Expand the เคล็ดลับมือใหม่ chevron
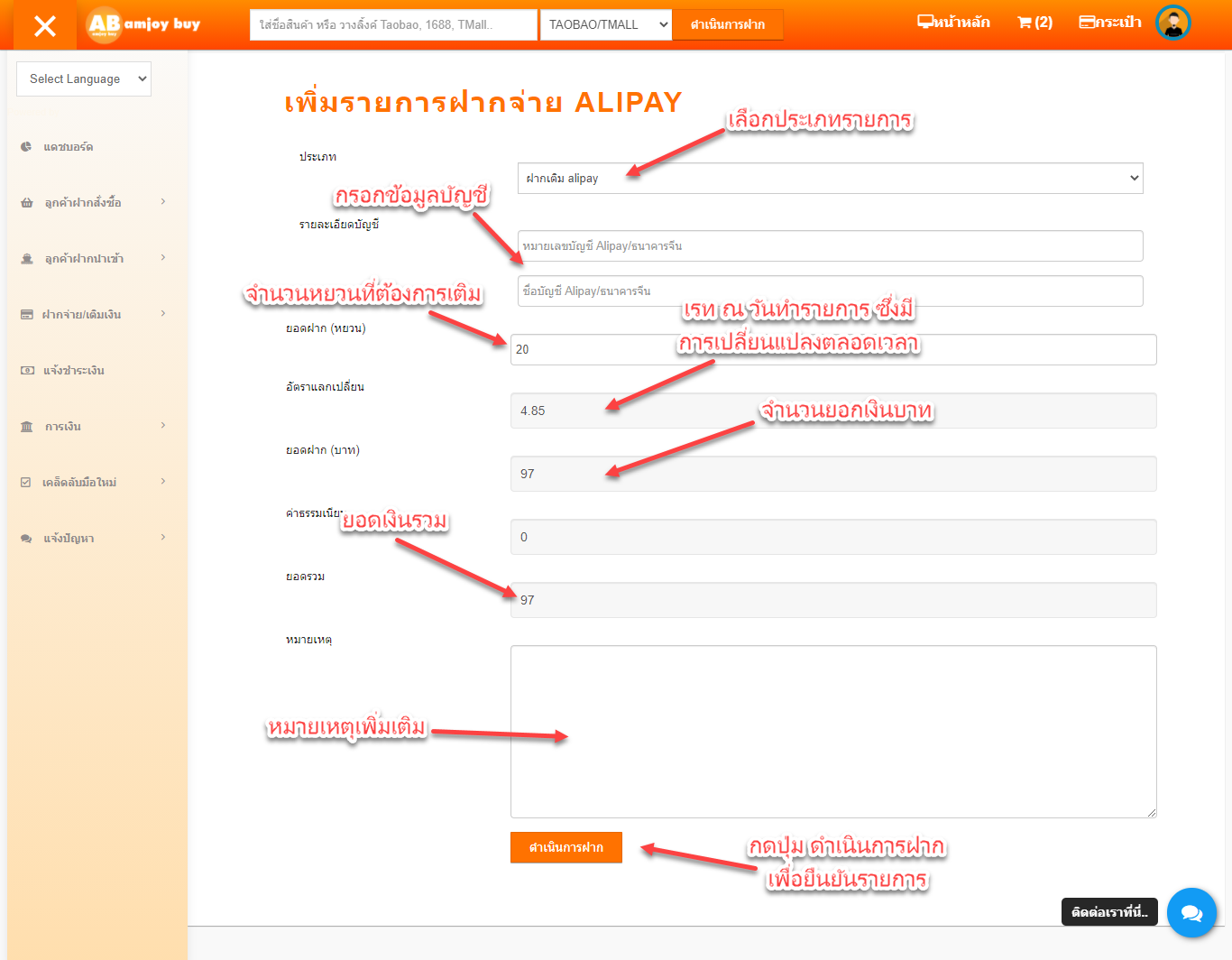 (x=163, y=481)
